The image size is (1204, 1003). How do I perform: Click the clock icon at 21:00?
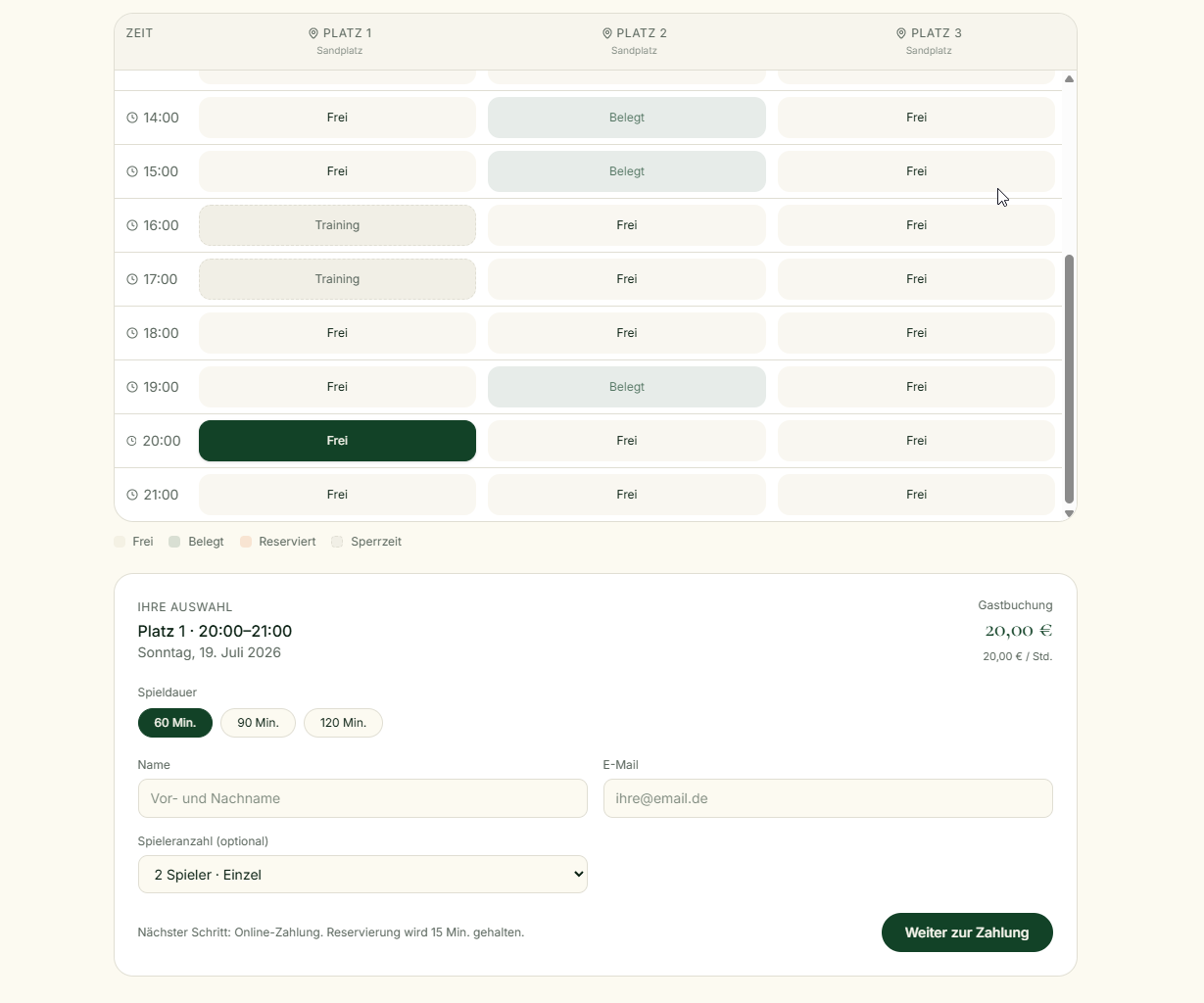point(132,495)
